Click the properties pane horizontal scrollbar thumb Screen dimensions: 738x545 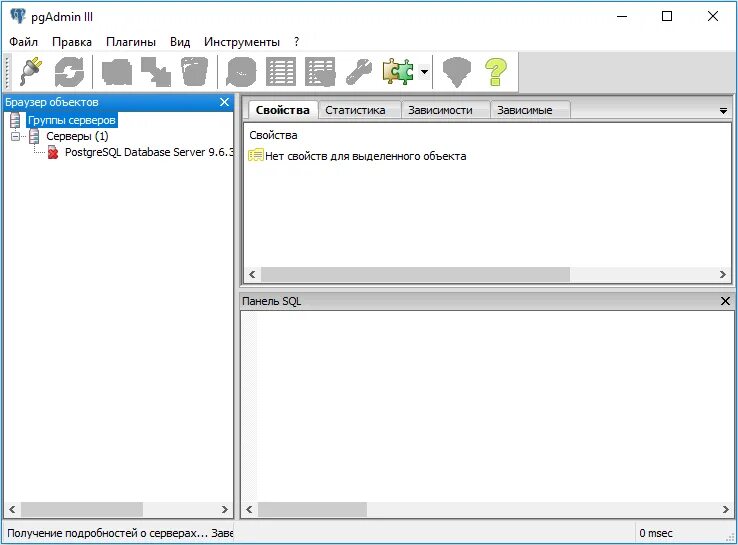click(415, 274)
